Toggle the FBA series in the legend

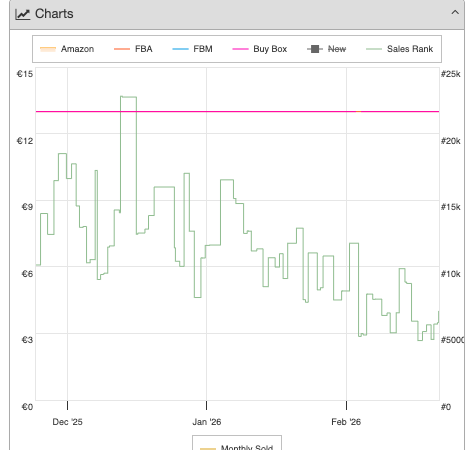point(133,49)
